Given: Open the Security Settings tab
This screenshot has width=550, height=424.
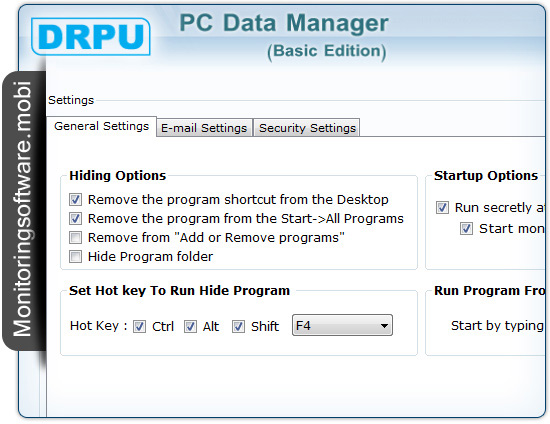Looking at the screenshot, I should click(307, 128).
